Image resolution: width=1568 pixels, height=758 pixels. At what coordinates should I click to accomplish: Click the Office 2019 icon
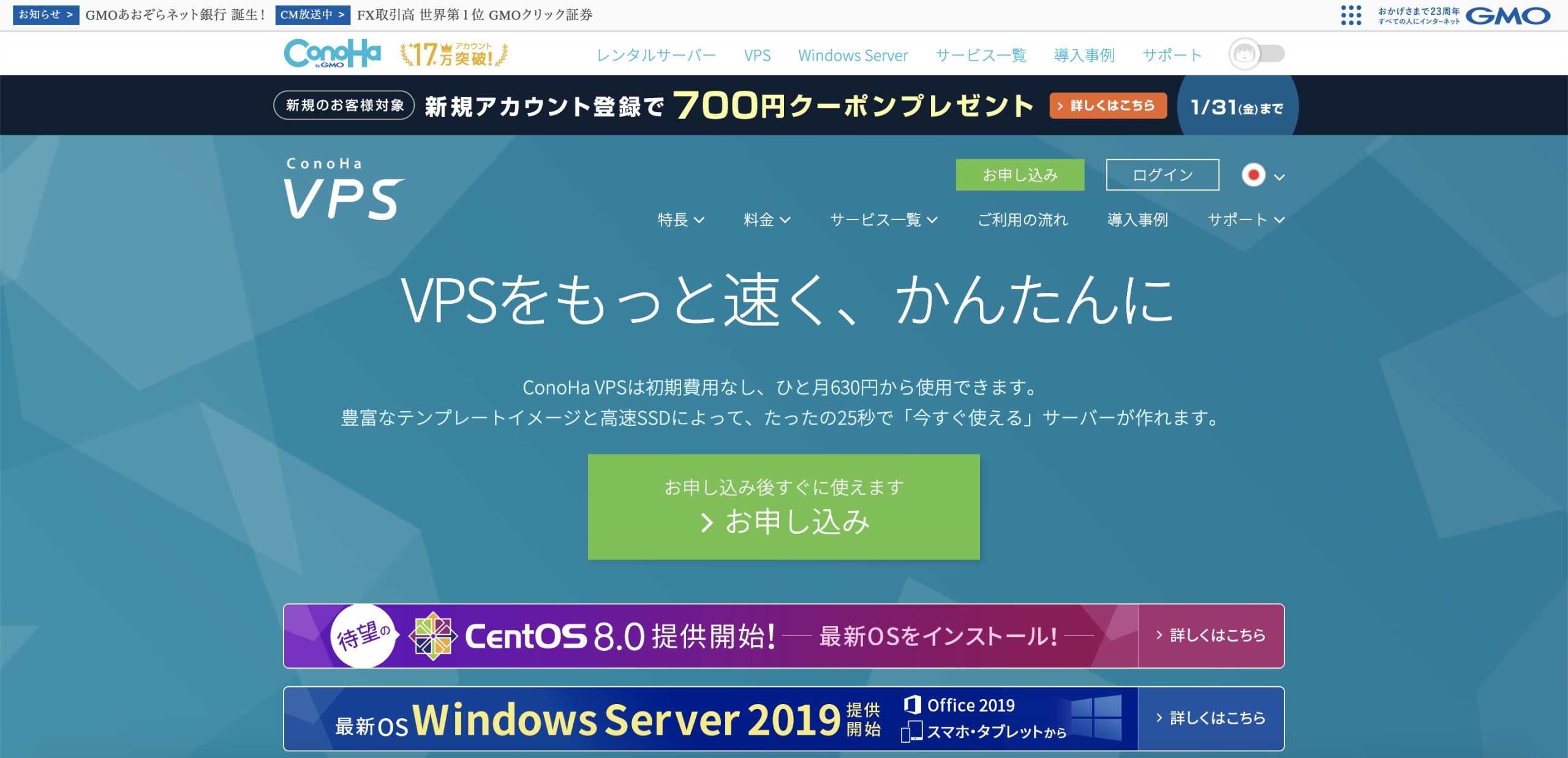tap(912, 705)
